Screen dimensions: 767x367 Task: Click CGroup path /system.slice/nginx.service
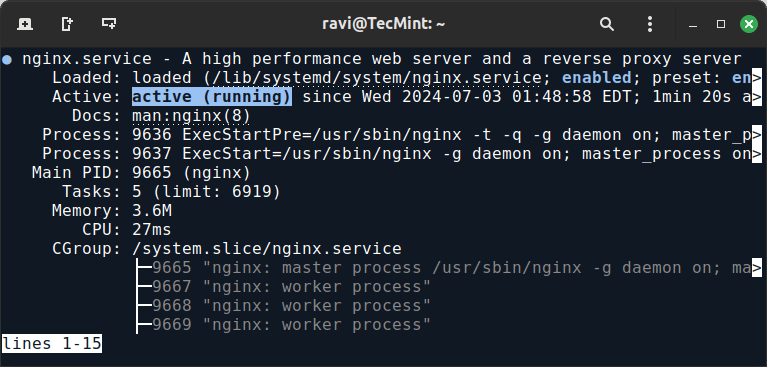click(x=267, y=249)
